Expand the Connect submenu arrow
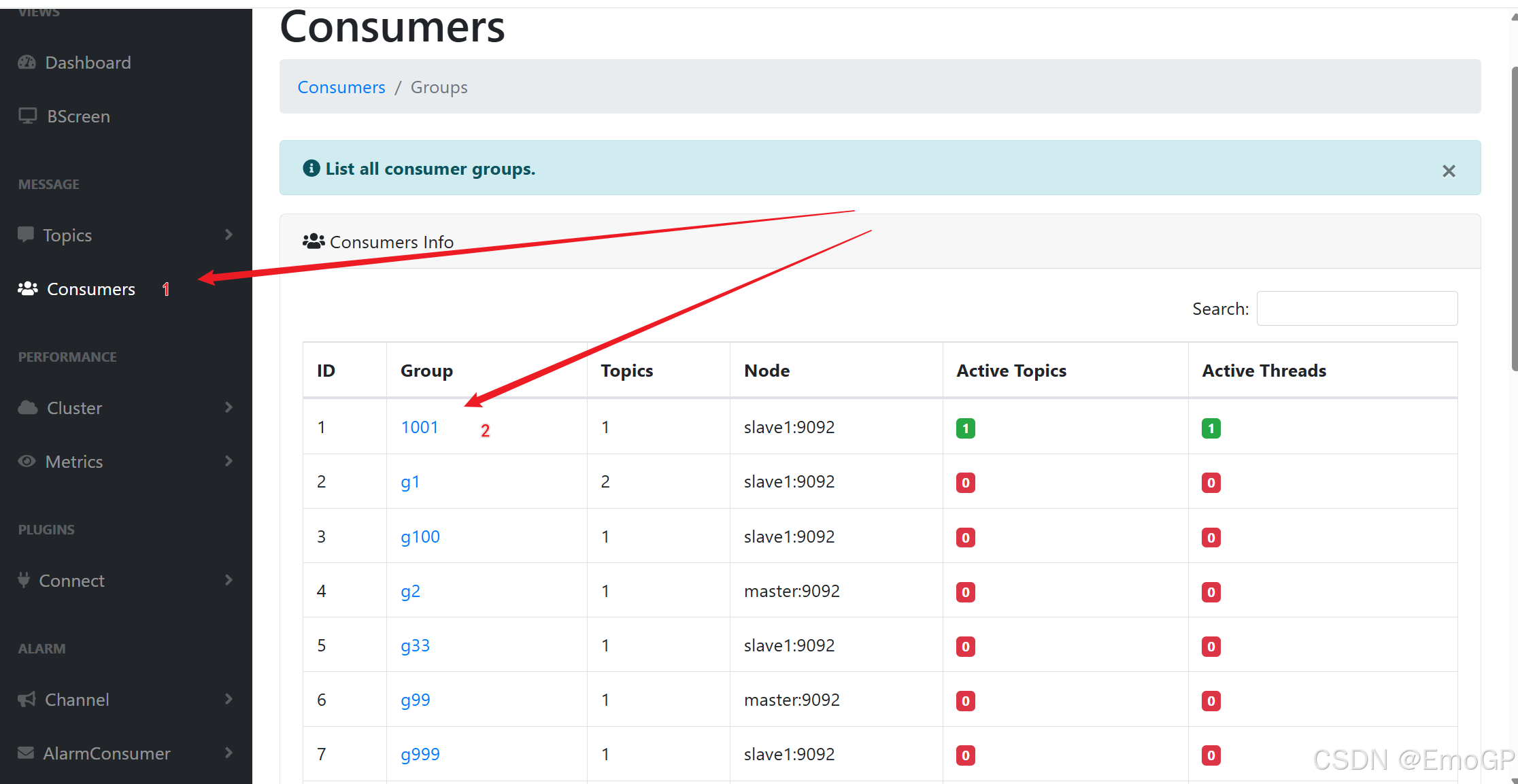The width and height of the screenshot is (1518, 784). click(229, 580)
